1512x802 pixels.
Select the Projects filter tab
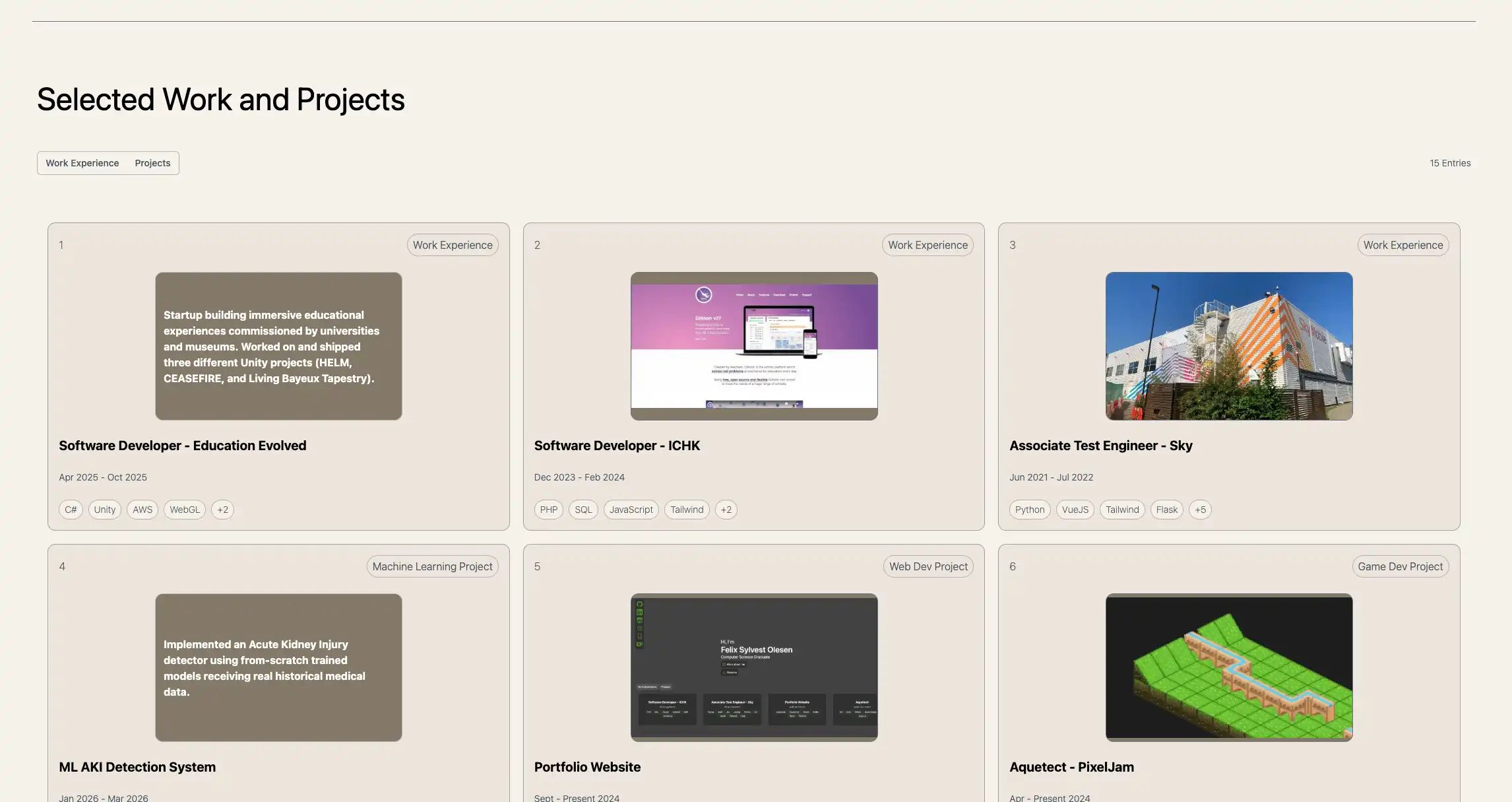[x=152, y=163]
